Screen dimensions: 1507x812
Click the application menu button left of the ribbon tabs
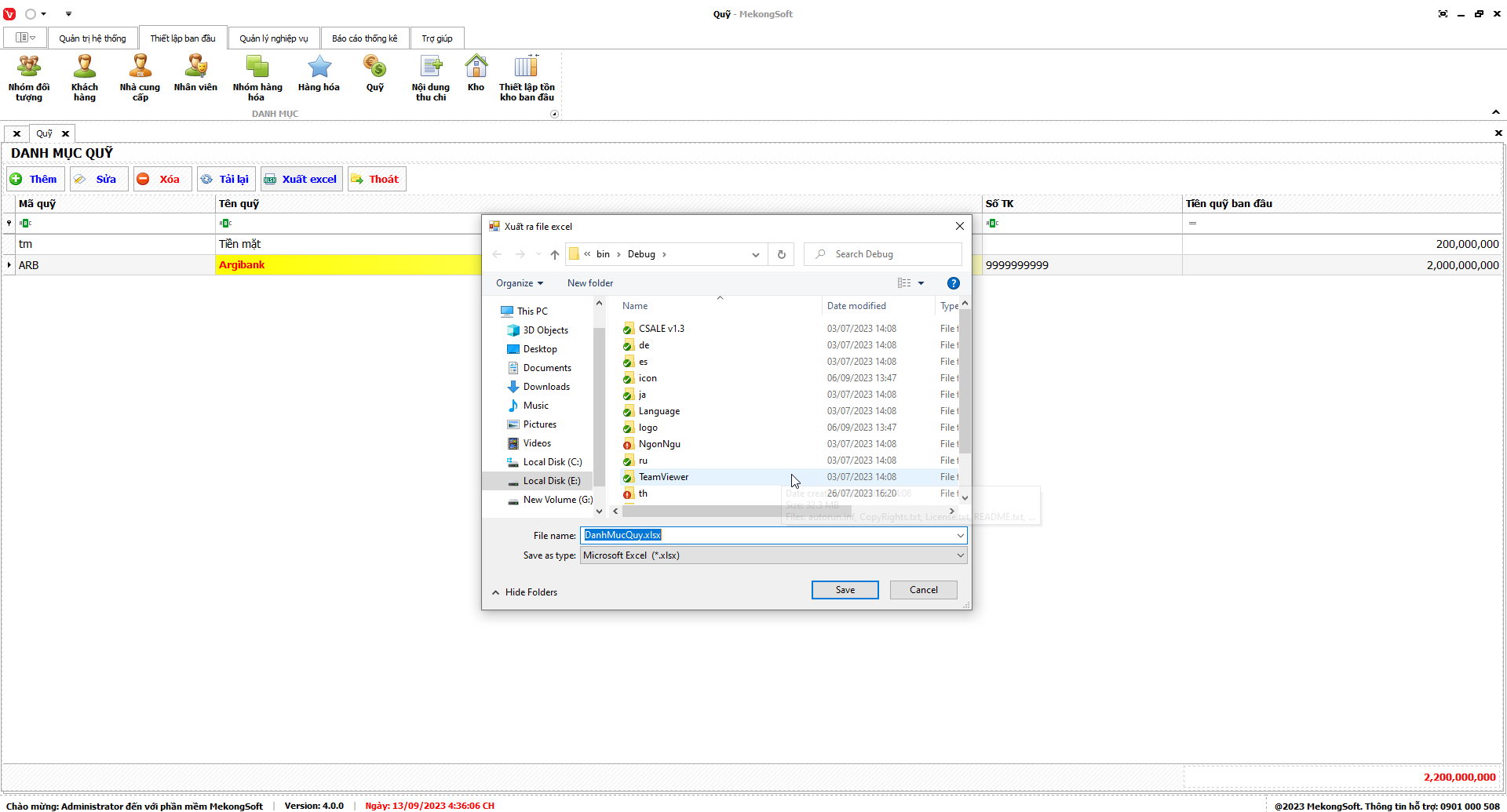click(25, 38)
